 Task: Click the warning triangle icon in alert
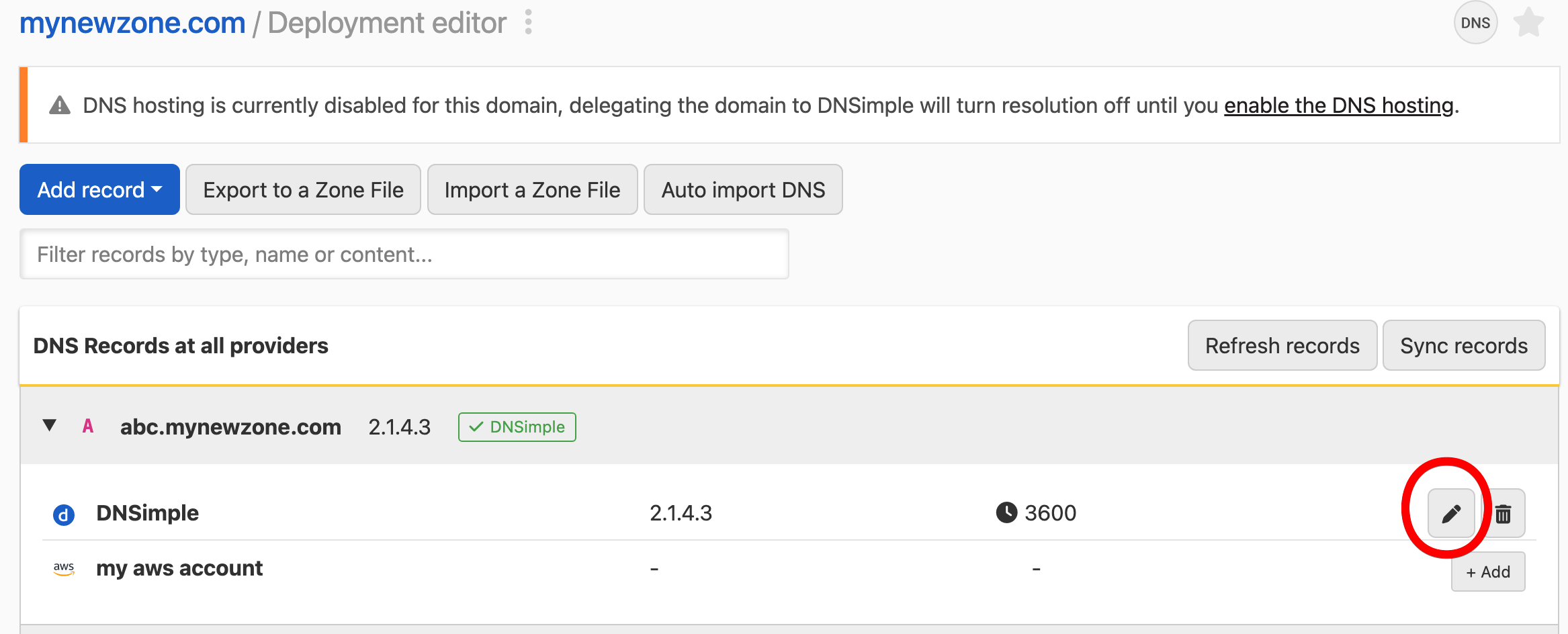(60, 105)
